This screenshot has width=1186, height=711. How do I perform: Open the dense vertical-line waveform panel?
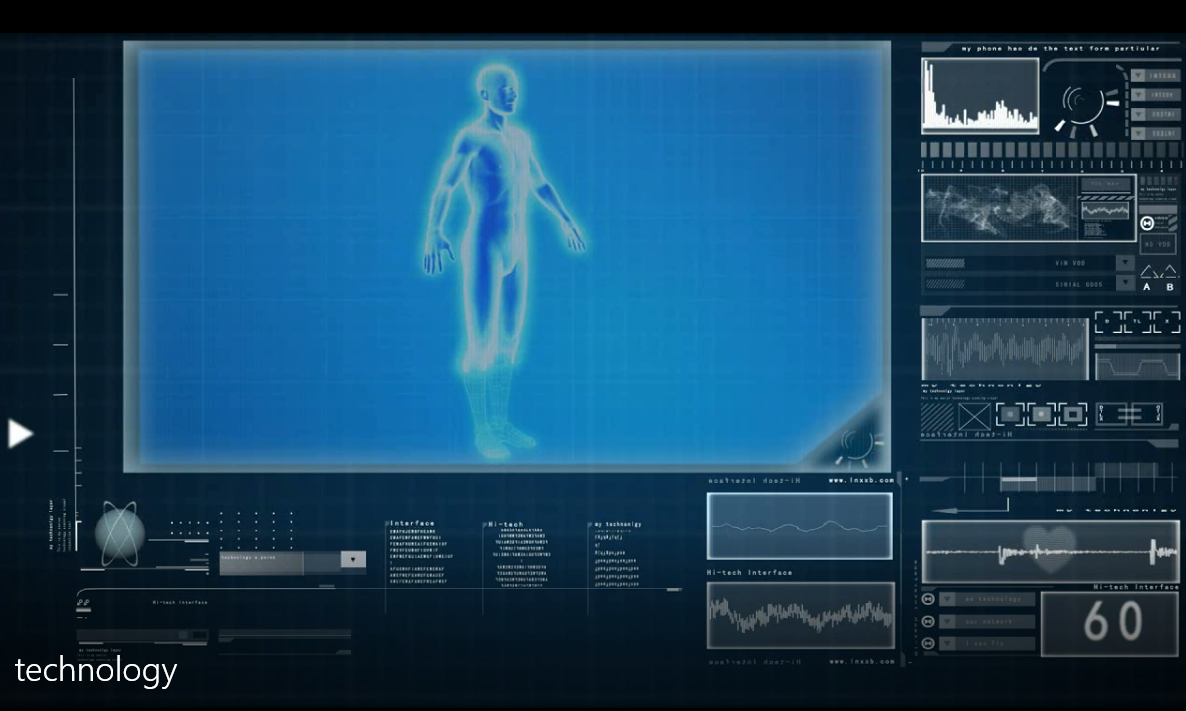pyautogui.click(x=1004, y=349)
